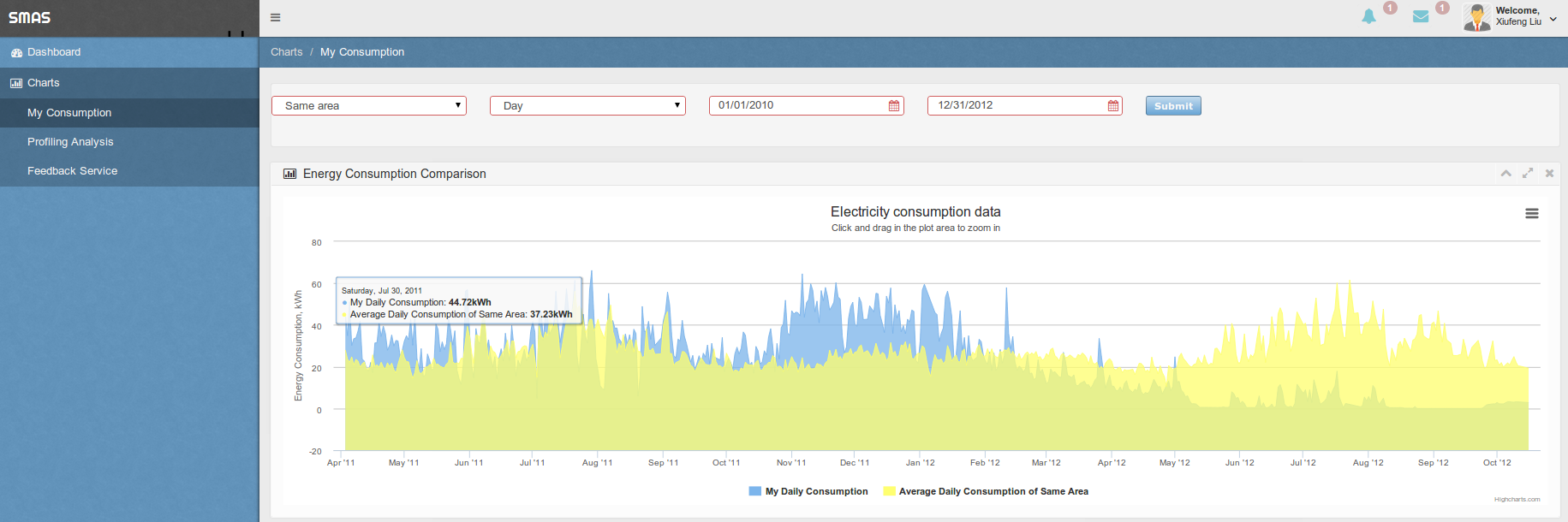1568x522 pixels.
Task: Expand the Welcome user account menu
Action: click(x=1553, y=19)
